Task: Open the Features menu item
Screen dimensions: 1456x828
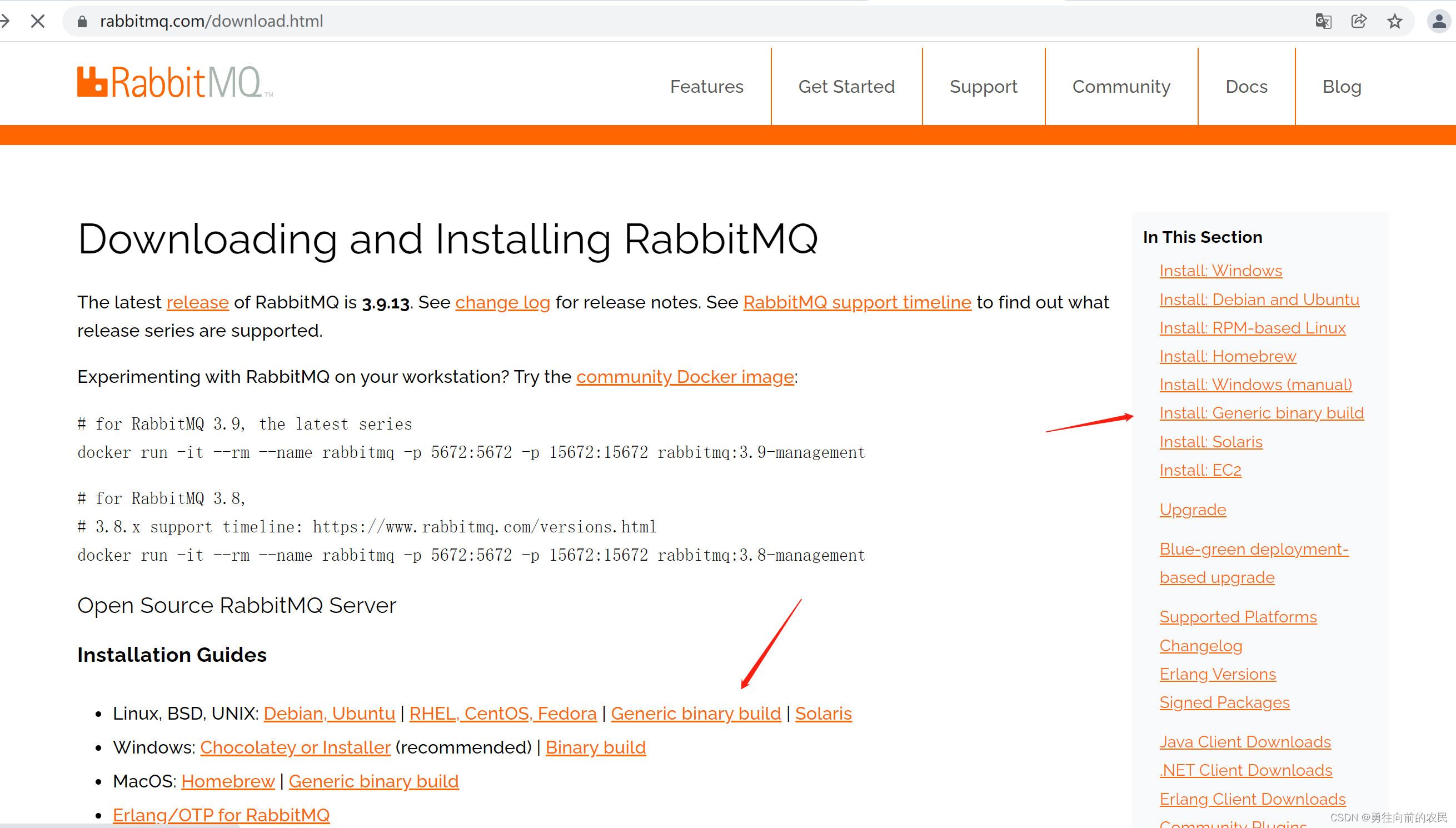Action: (x=707, y=87)
